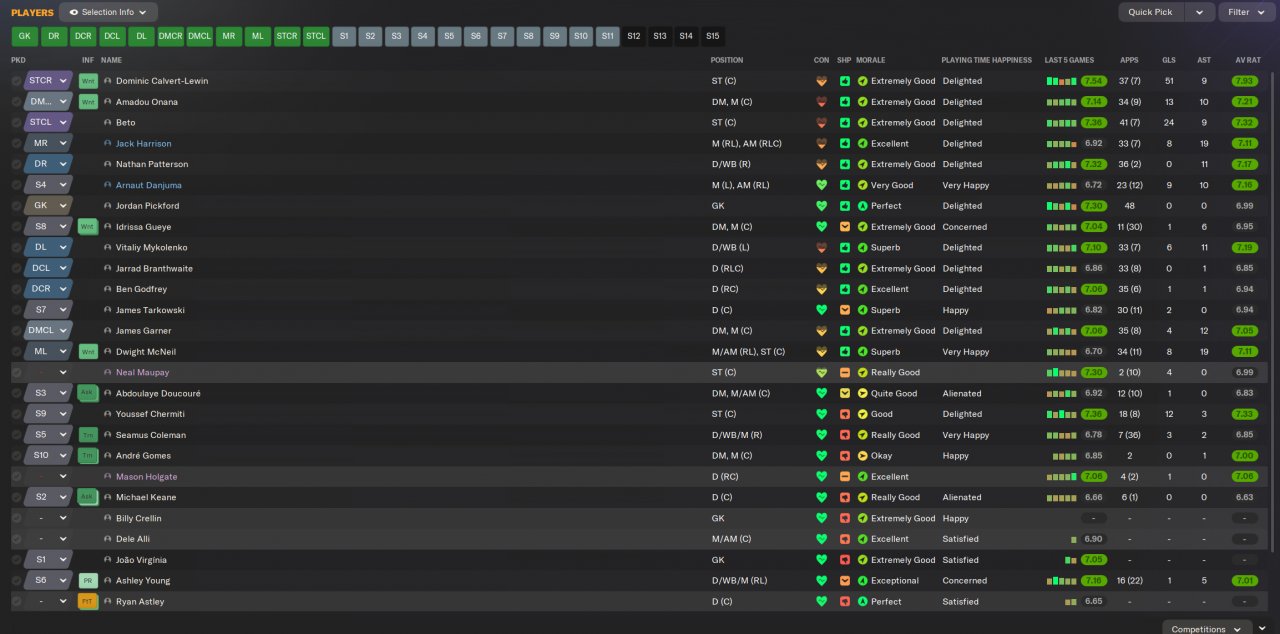The width and height of the screenshot is (1280, 634).
Task: Click Vitaliy Mykolenko's condition heart icon
Action: pyautogui.click(x=822, y=248)
